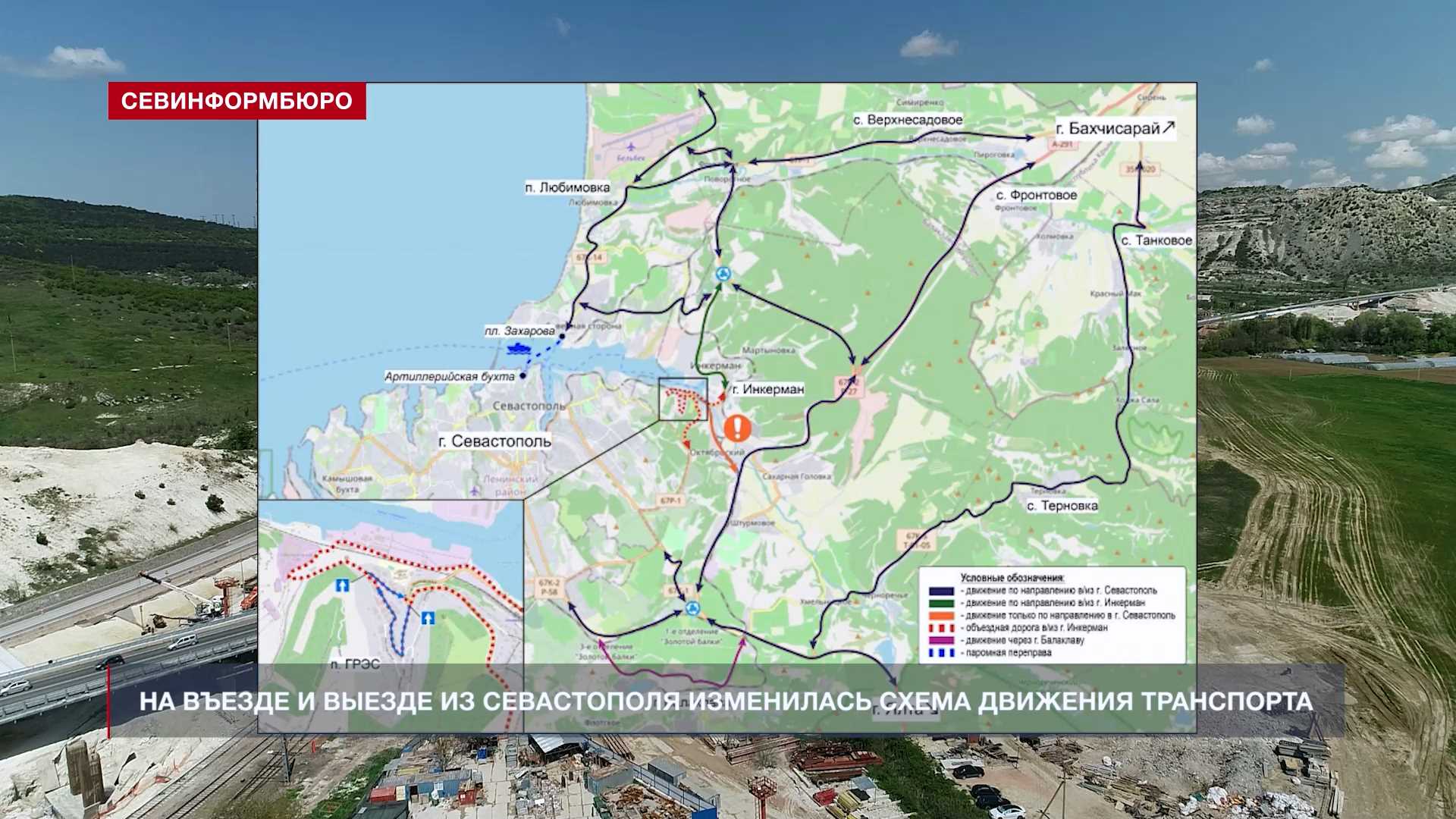The height and width of the screenshot is (819, 1456).
Task: Click the airplane icon near Бельбек
Action: tap(631, 146)
